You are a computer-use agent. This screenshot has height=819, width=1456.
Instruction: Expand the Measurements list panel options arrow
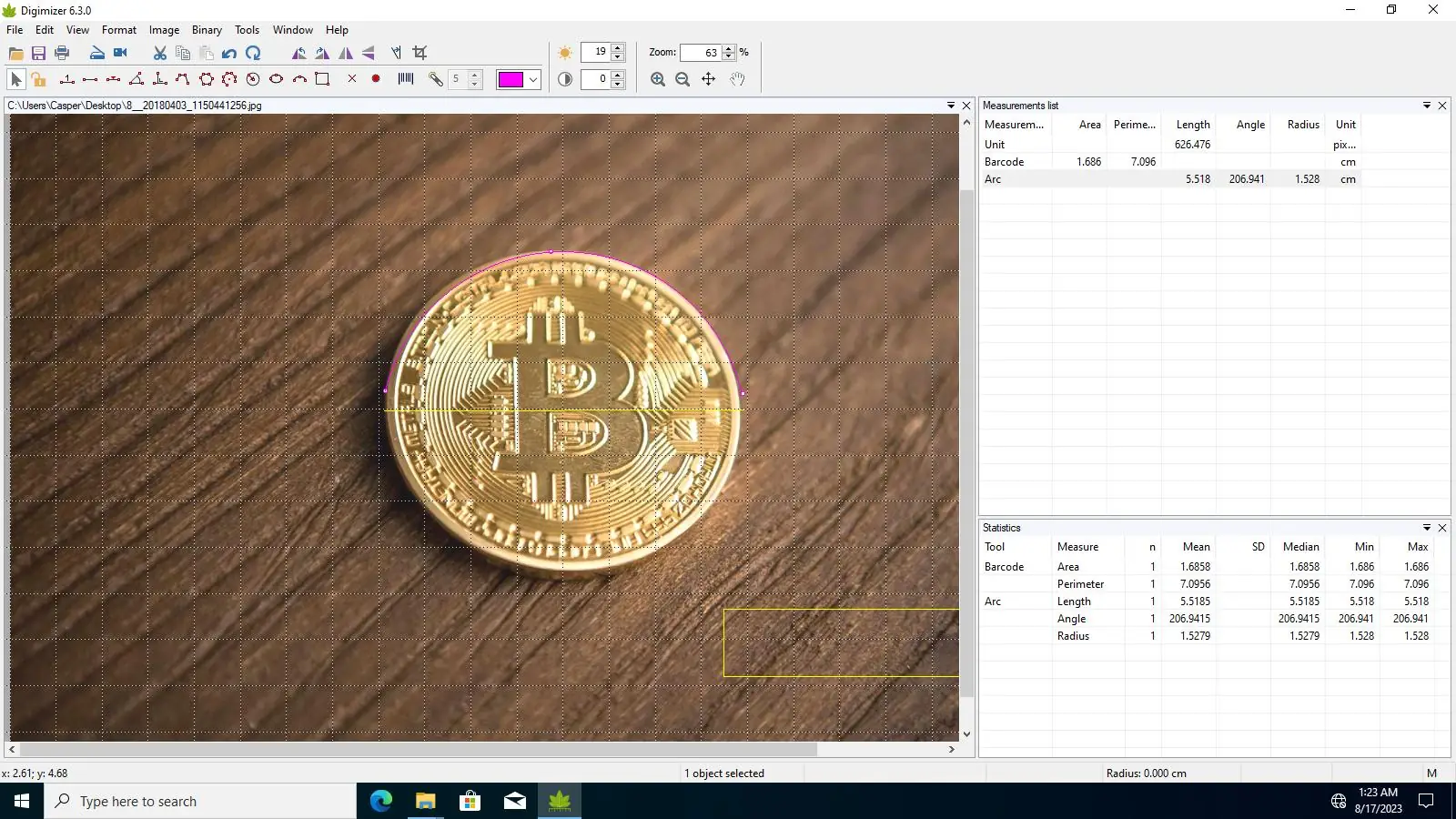coord(1427,106)
